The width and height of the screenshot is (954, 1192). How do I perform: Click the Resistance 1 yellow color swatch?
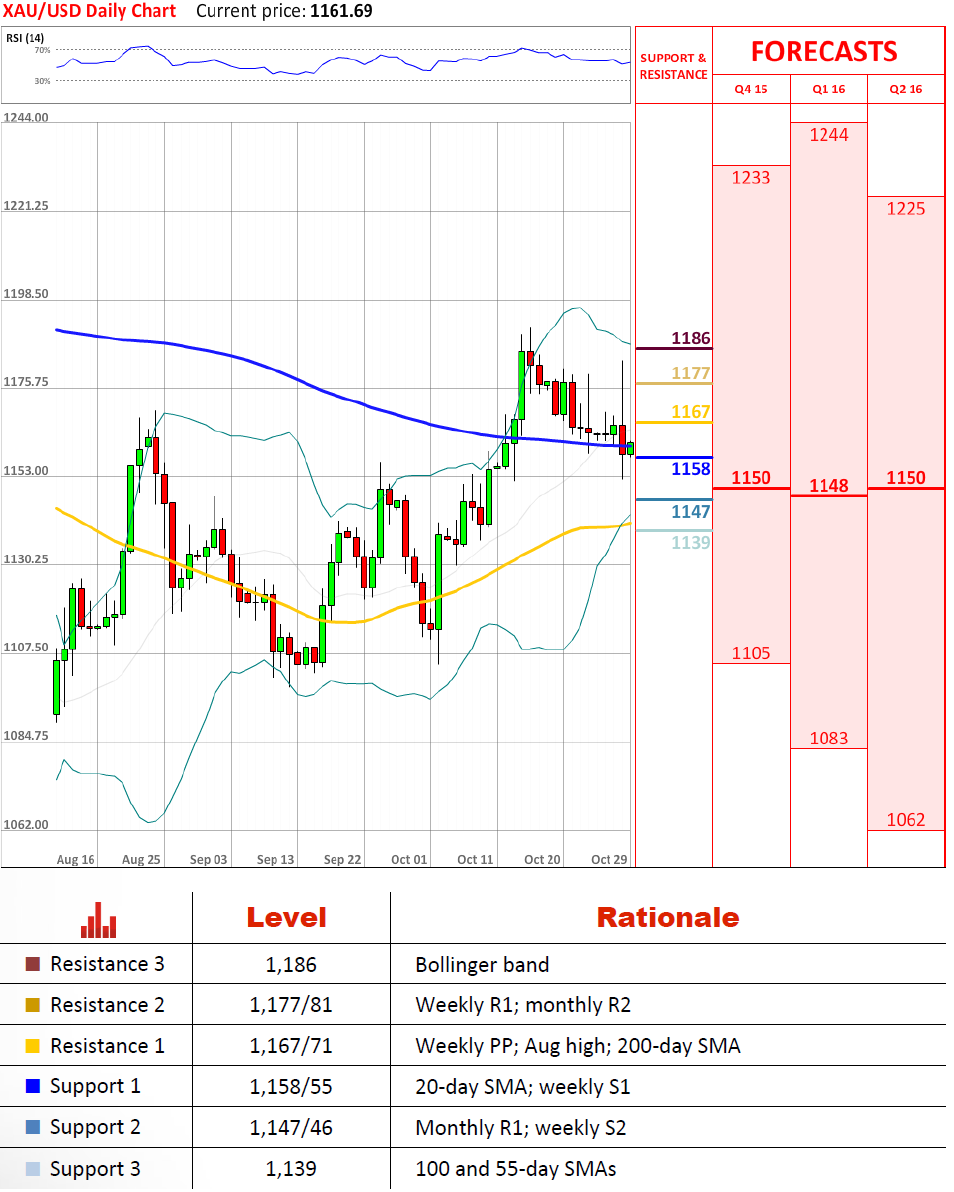coord(33,1046)
